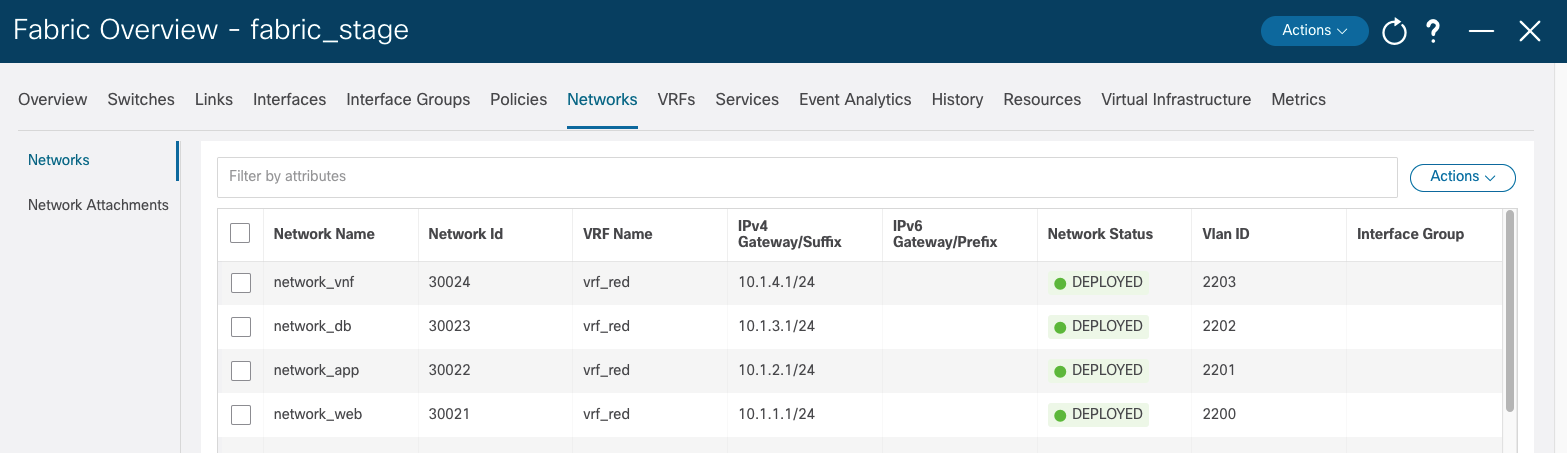Sort by the Network Status column header
The height and width of the screenshot is (453, 1567).
pyautogui.click(x=1100, y=234)
